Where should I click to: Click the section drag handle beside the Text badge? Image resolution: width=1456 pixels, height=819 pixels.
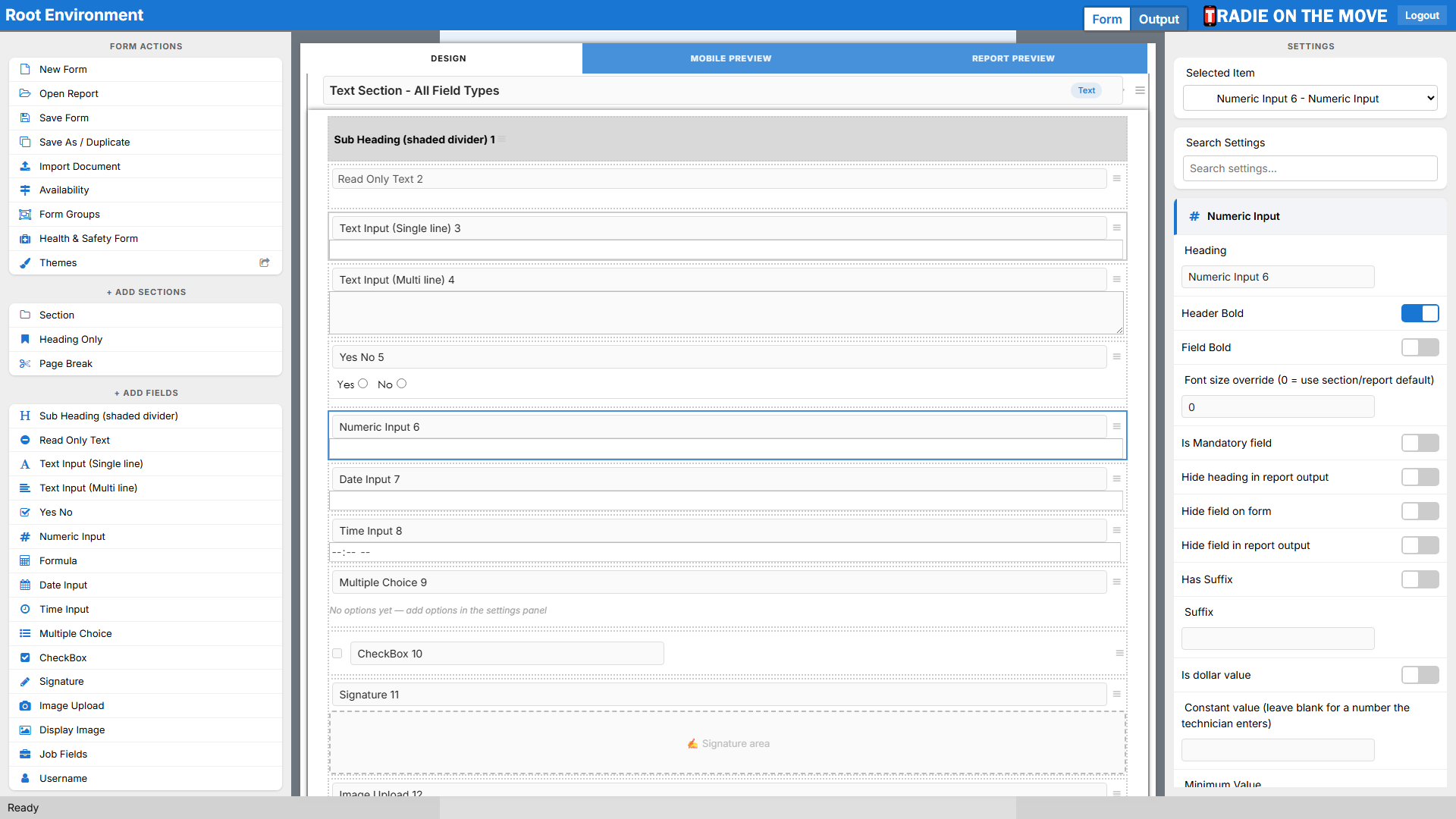click(x=1140, y=90)
